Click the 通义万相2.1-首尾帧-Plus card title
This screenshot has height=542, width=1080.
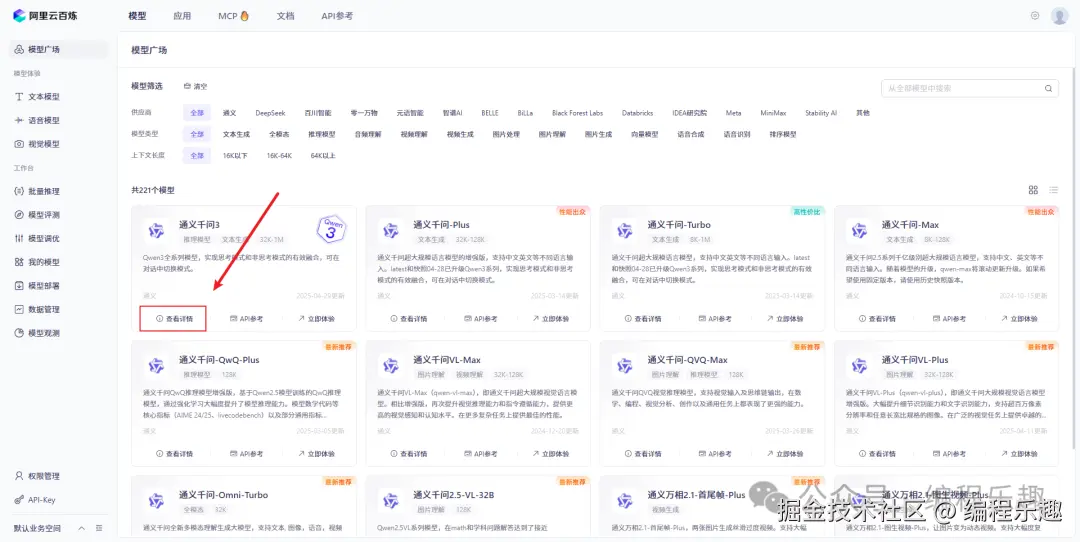click(x=696, y=495)
